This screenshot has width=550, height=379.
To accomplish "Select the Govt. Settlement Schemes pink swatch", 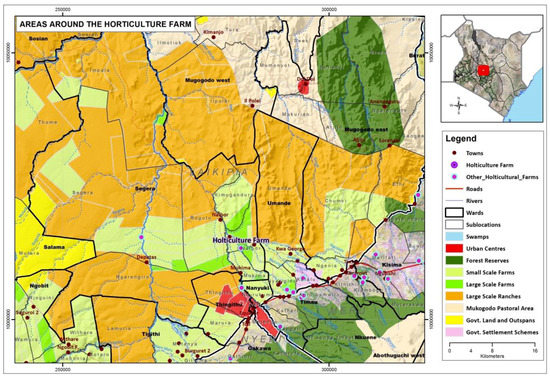I will coord(454,332).
